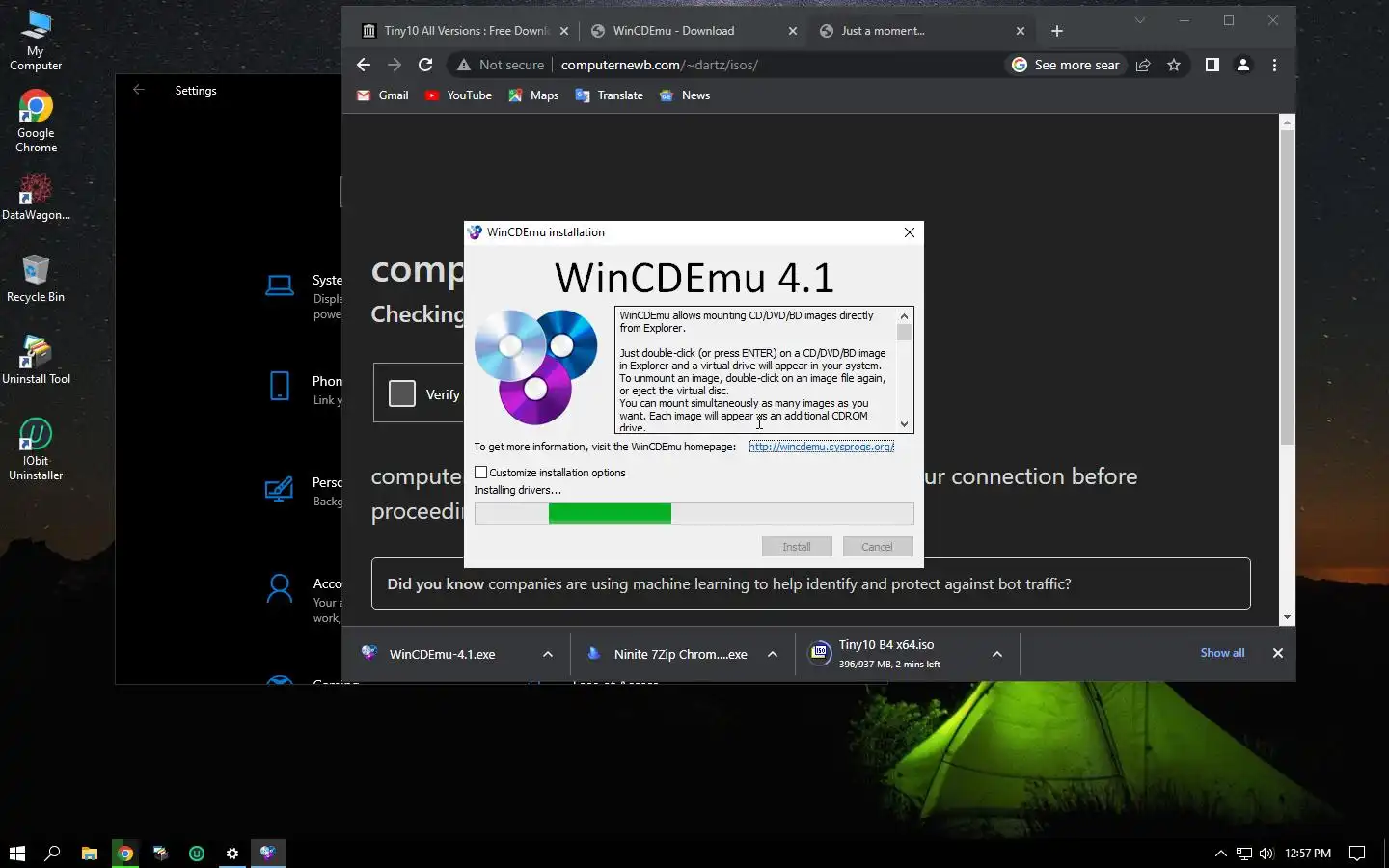Screen dimensions: 1389x868
Task: Open File Explorer from the taskbar
Action: [x=90, y=853]
